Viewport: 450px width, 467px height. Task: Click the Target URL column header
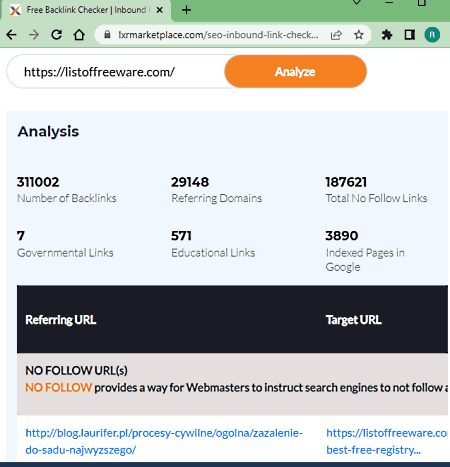click(x=353, y=320)
